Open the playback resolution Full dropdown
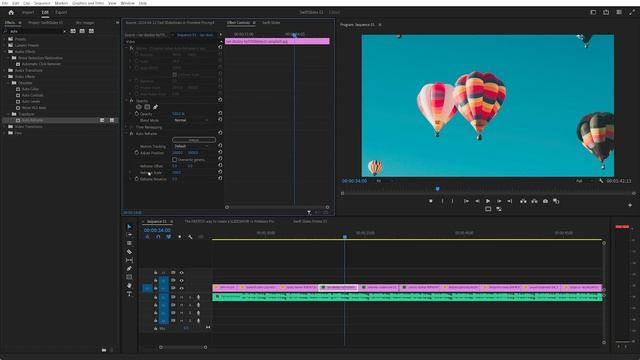Screen dimensions: 640x360 tap(584, 181)
